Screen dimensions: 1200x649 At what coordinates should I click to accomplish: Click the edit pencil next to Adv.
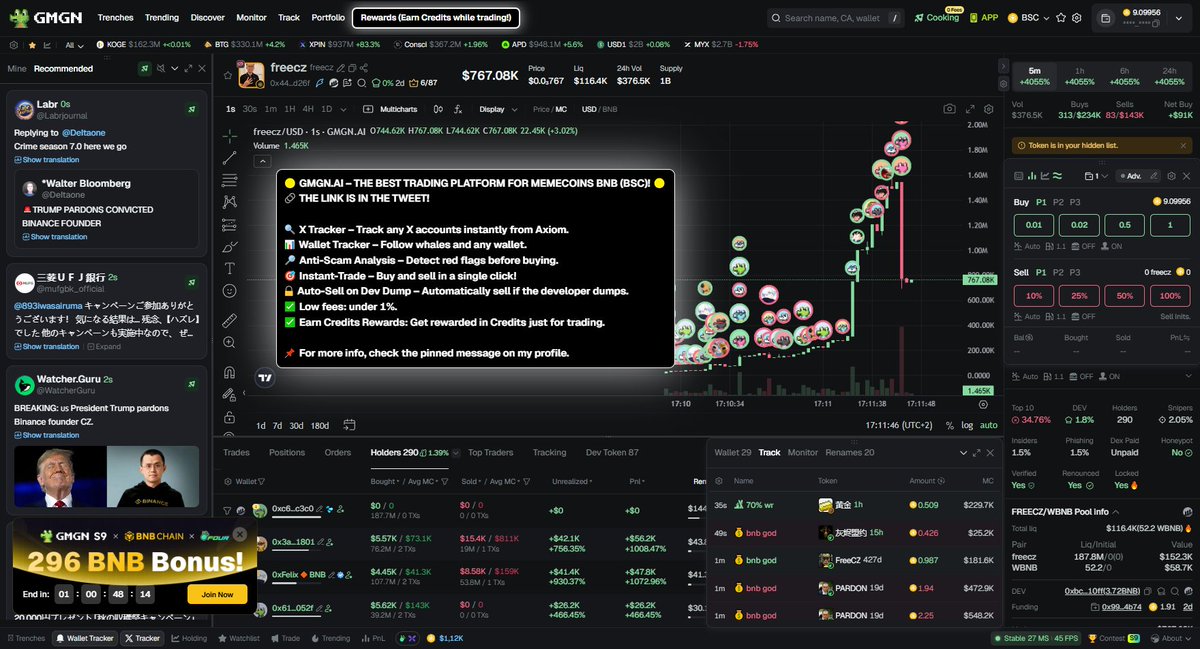pyautogui.click(x=1156, y=175)
